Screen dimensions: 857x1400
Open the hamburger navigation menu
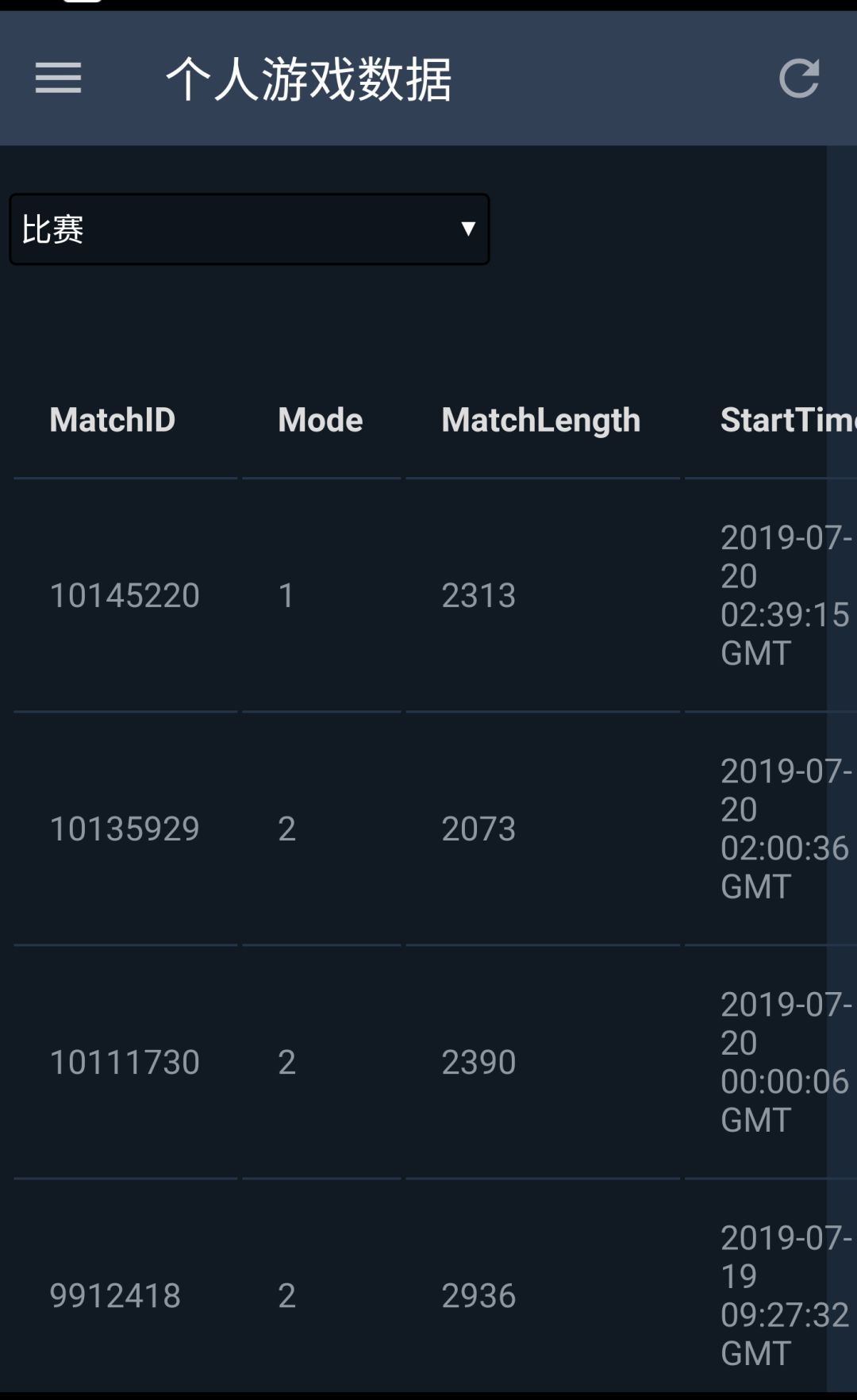58,78
